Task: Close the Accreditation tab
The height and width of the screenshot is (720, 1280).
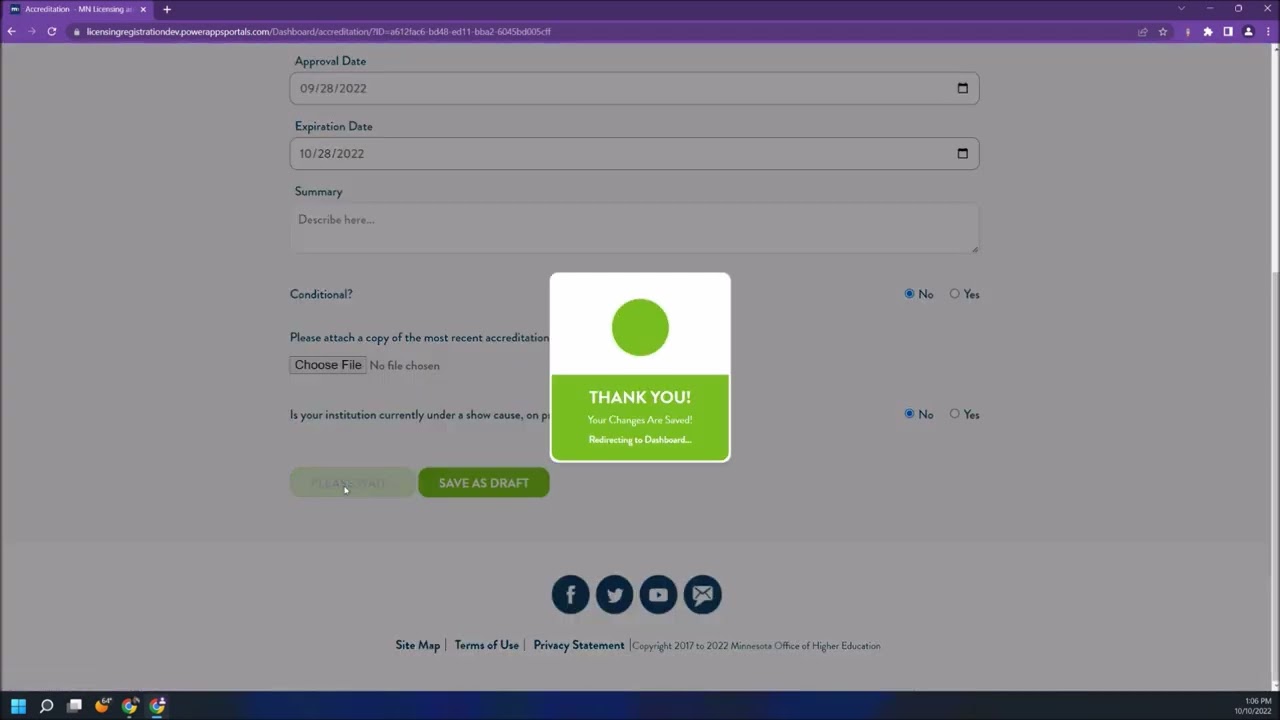Action: point(143,9)
